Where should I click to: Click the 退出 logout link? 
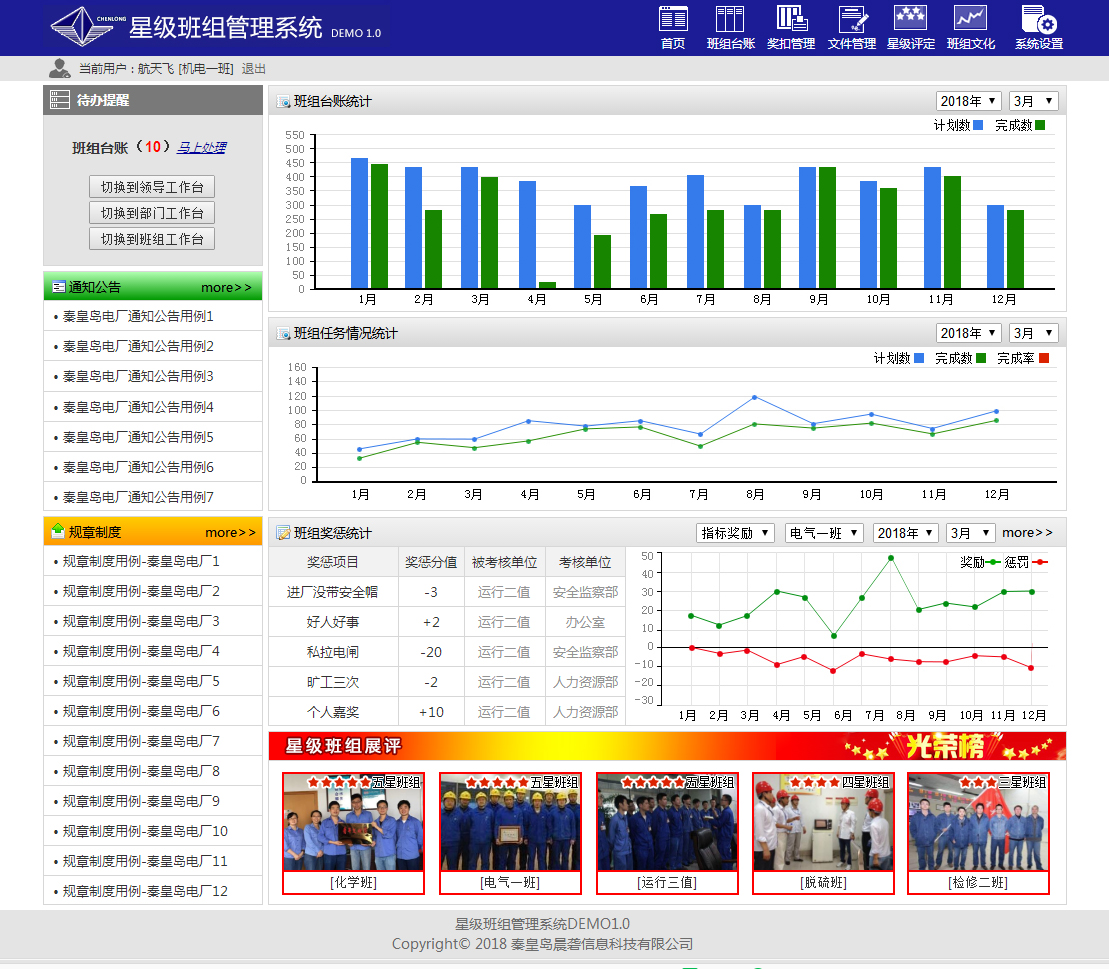(254, 68)
